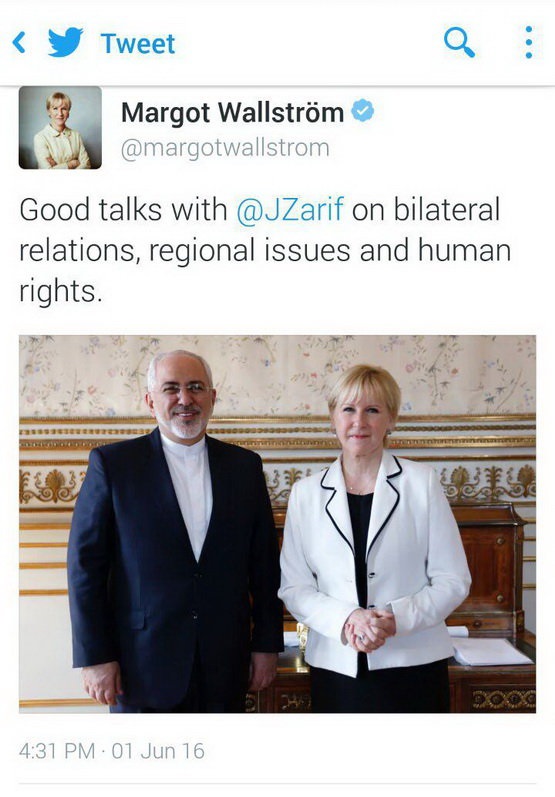The image size is (555, 797).
Task: Tap the words "regional issues" in tweet
Action: pos(249,251)
